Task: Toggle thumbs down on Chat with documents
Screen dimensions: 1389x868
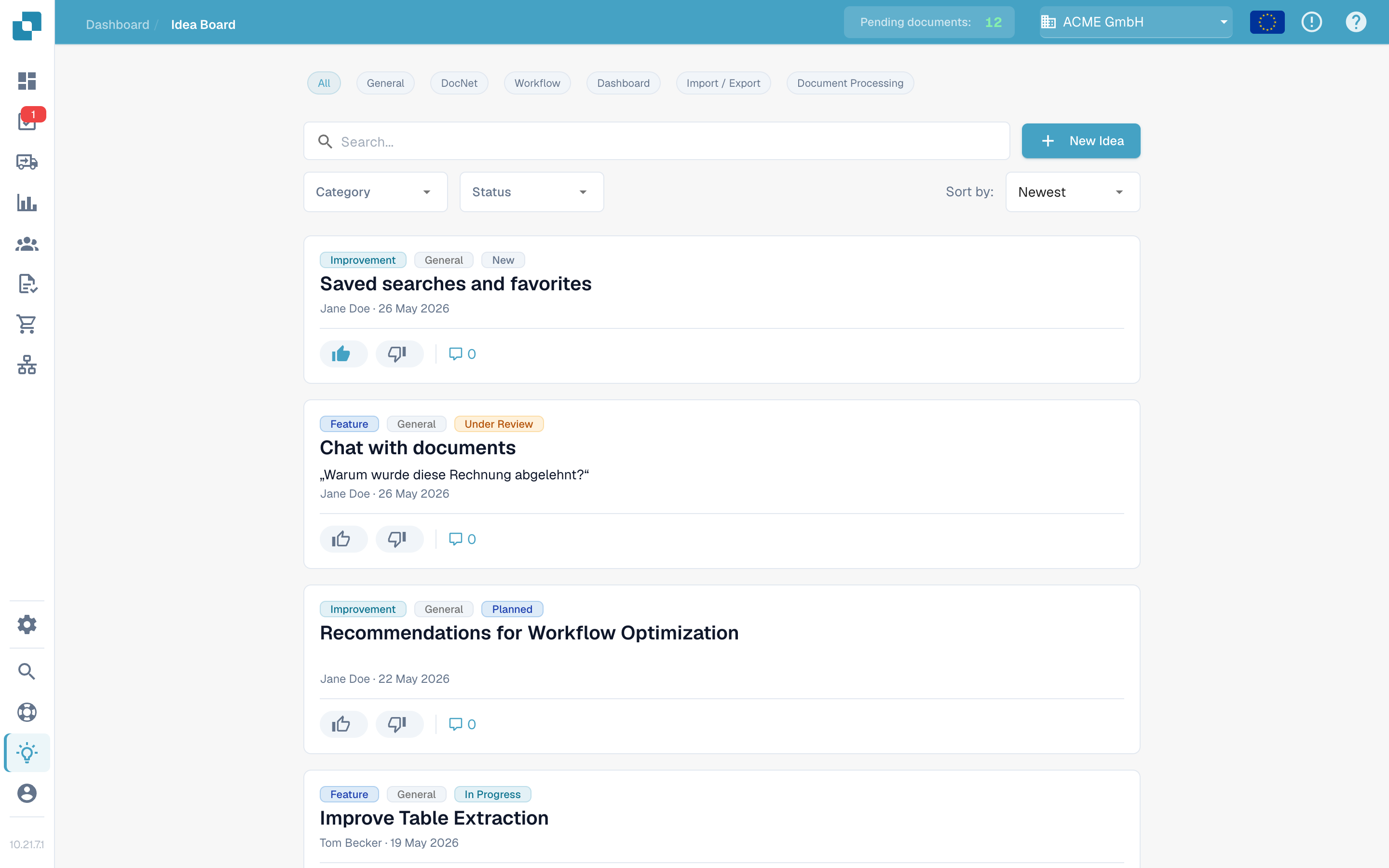Action: point(399,539)
